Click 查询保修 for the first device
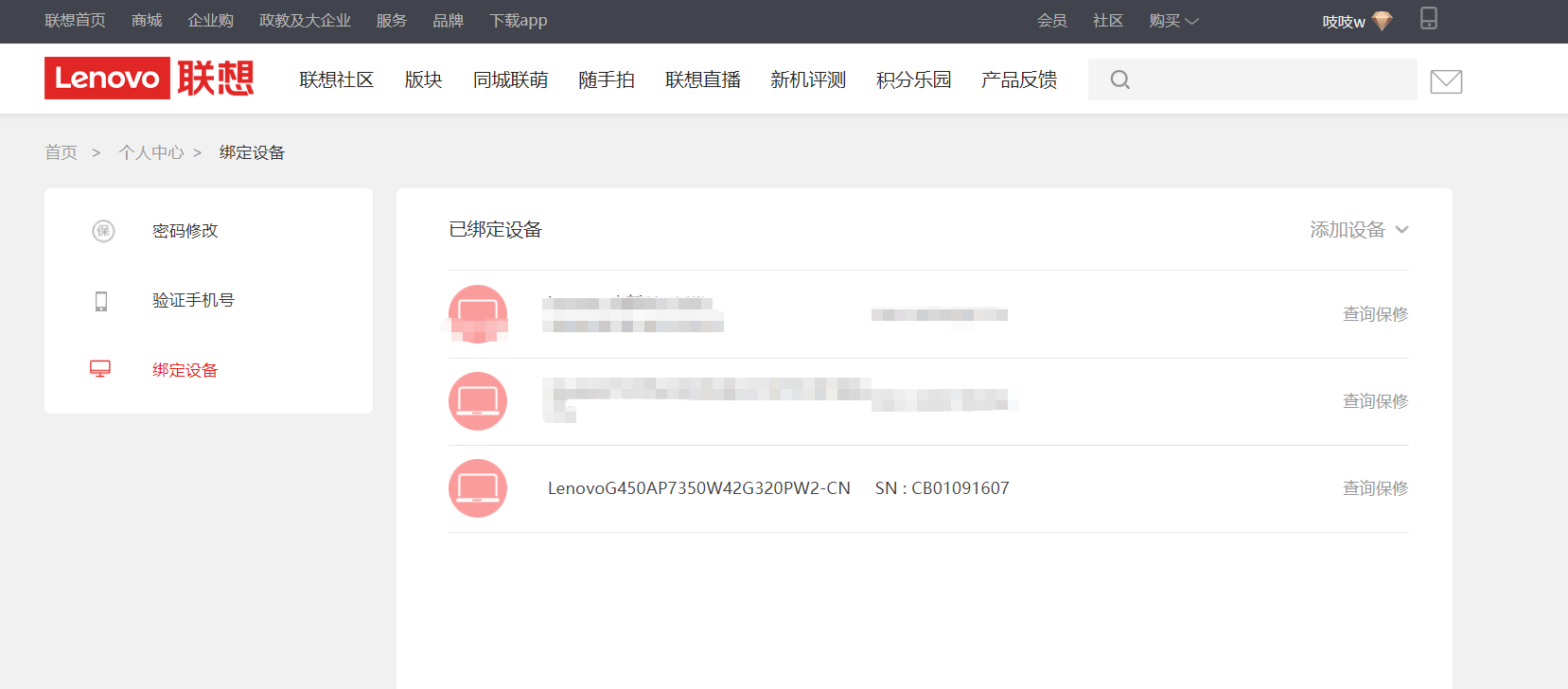 [1375, 314]
